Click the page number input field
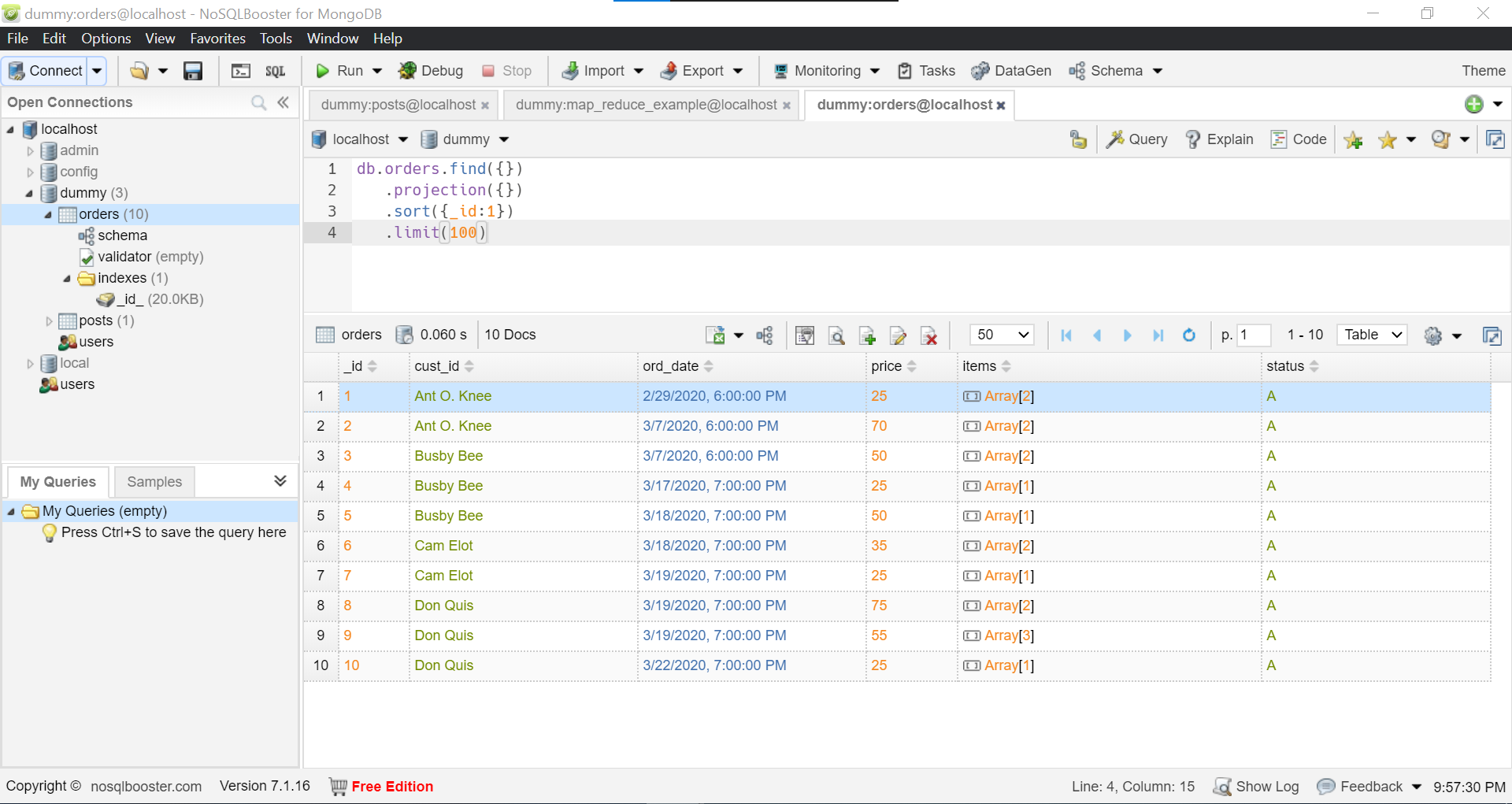Screen dimensions: 1512x804 (x=1254, y=335)
